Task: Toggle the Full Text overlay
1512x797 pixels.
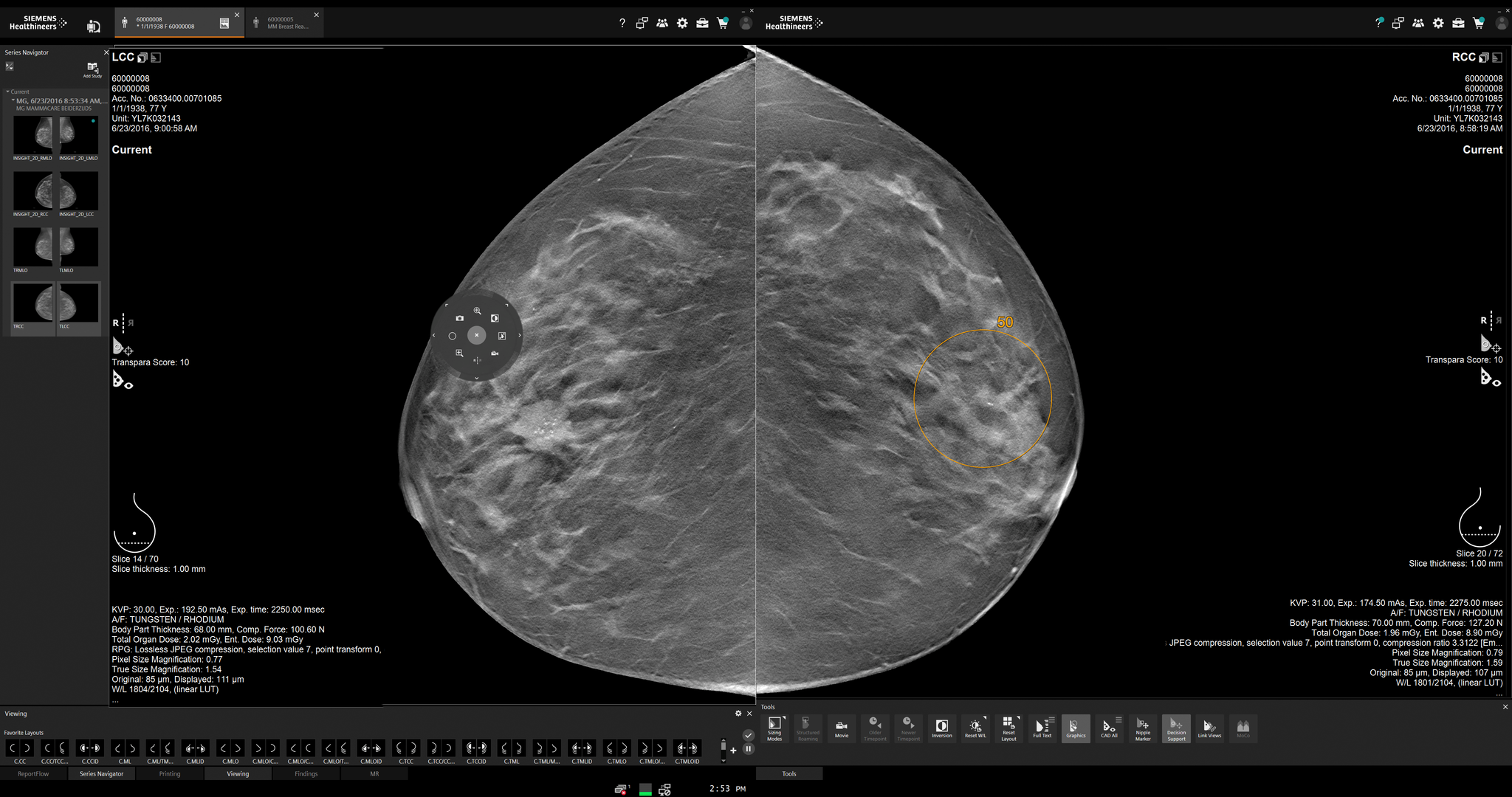Action: (1042, 728)
